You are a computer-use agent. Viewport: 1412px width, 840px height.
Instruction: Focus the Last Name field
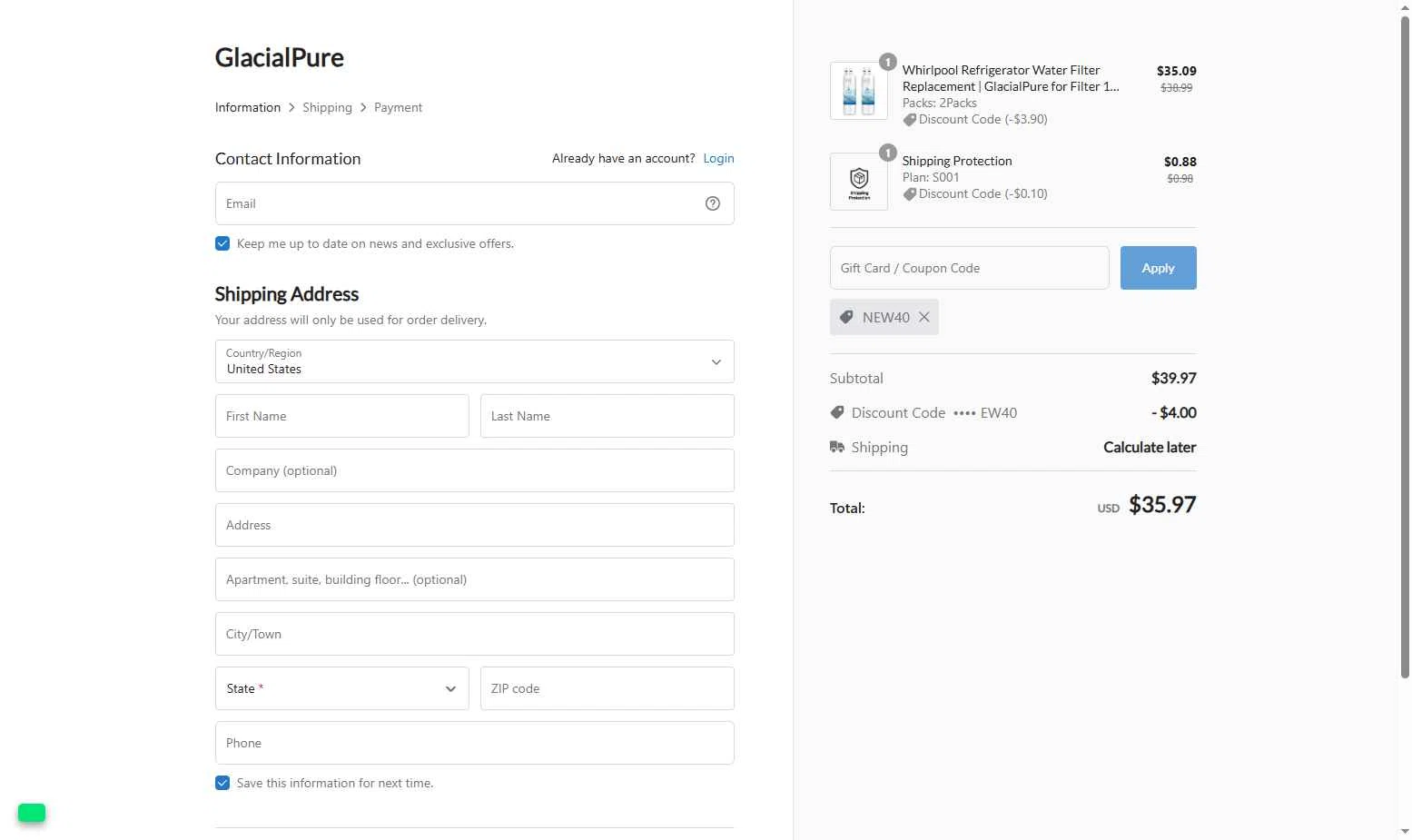[x=607, y=416]
